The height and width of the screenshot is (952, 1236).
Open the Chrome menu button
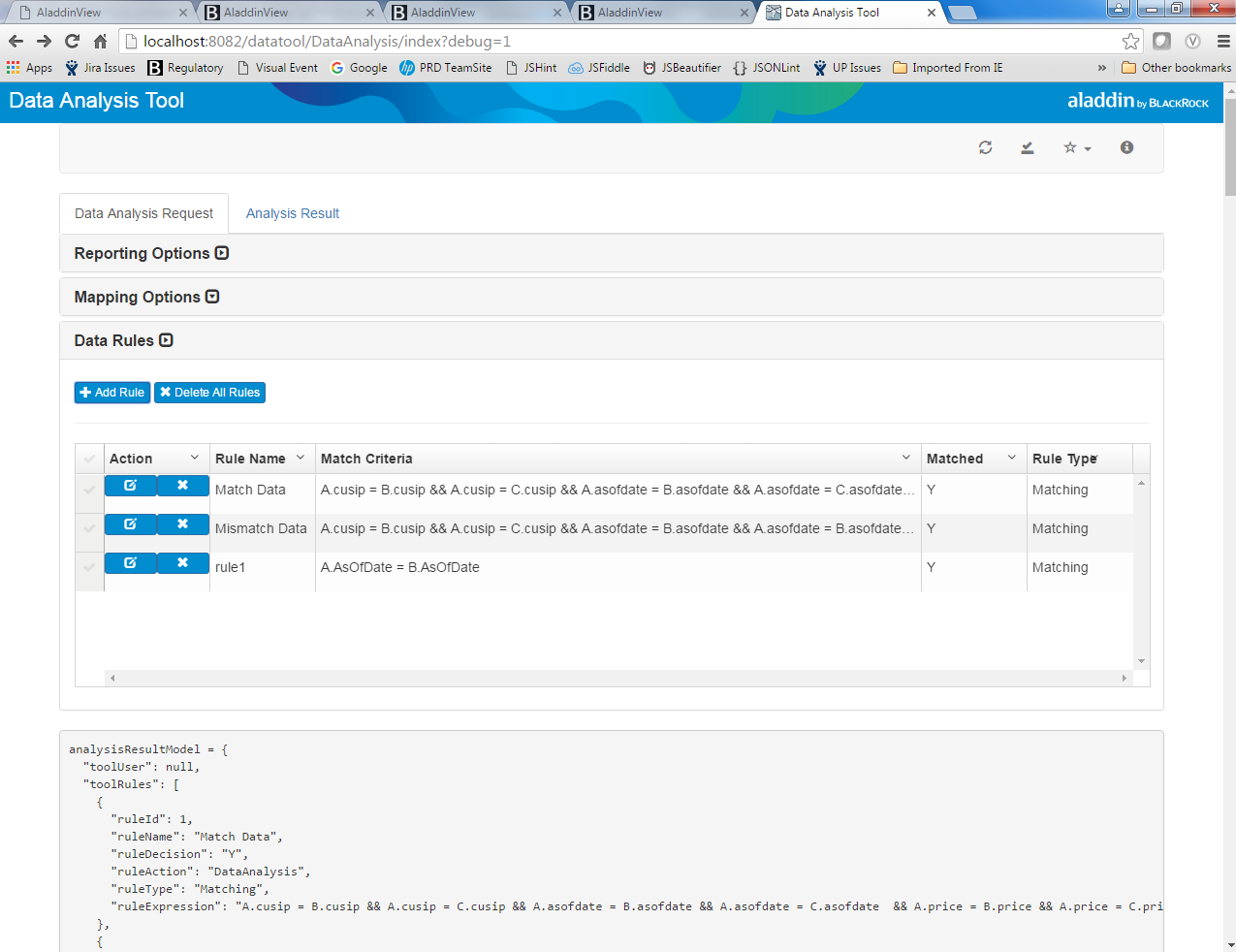click(x=1223, y=41)
